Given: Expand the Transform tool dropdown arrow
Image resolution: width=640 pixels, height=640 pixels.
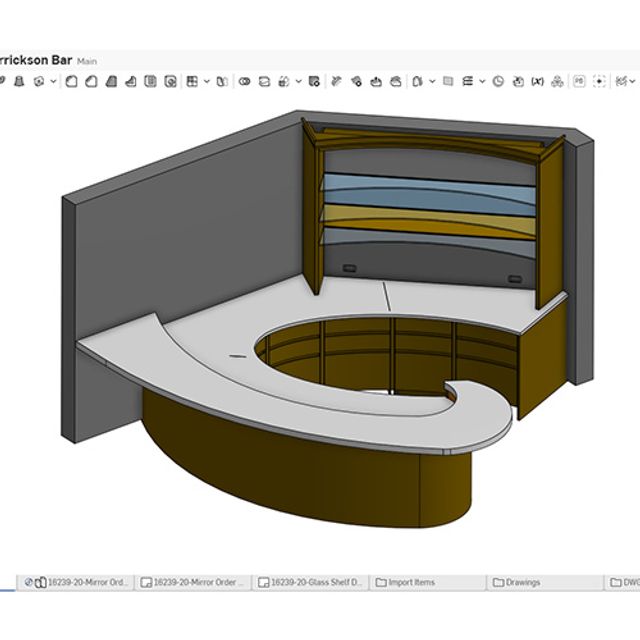Looking at the screenshot, I should [298, 82].
